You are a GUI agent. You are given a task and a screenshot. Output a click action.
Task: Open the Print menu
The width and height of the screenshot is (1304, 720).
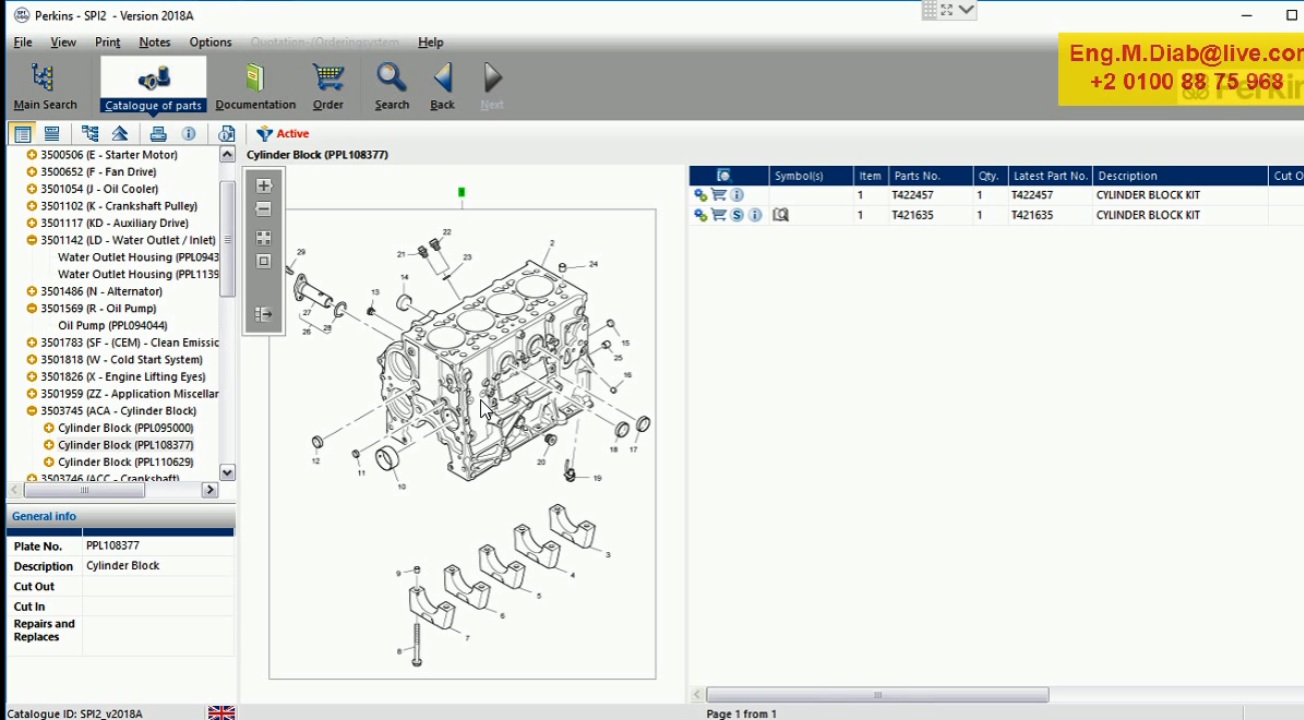coord(108,42)
